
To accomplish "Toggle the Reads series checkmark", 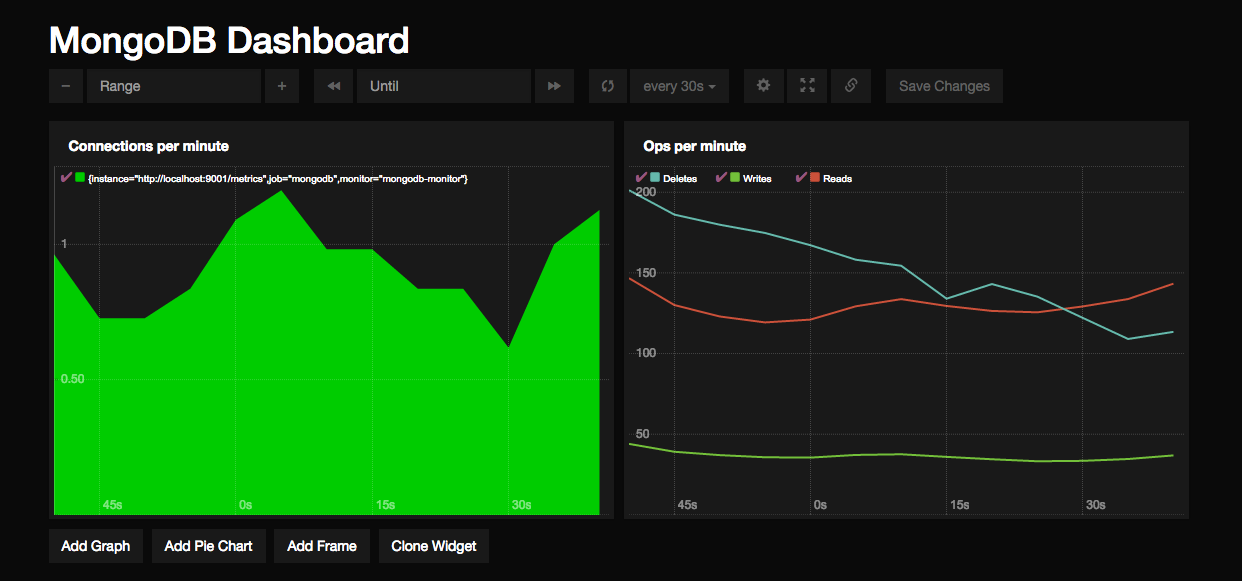I will [800, 177].
